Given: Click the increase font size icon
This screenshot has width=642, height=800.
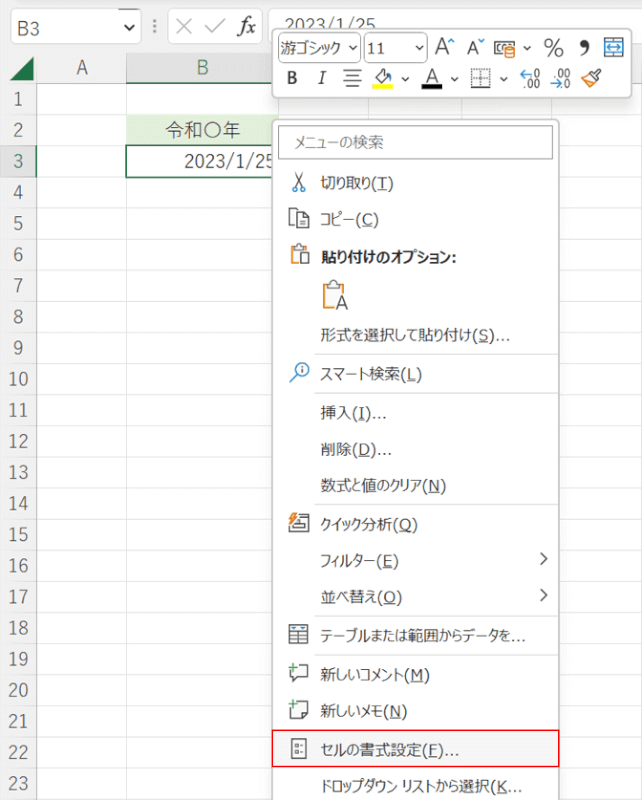Looking at the screenshot, I should [x=445, y=47].
